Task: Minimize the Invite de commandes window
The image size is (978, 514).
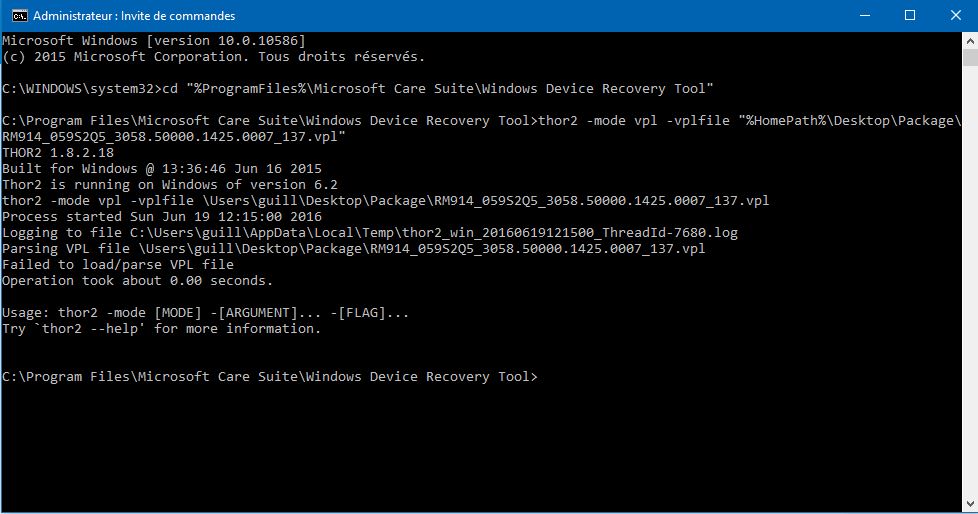Action: (x=864, y=16)
